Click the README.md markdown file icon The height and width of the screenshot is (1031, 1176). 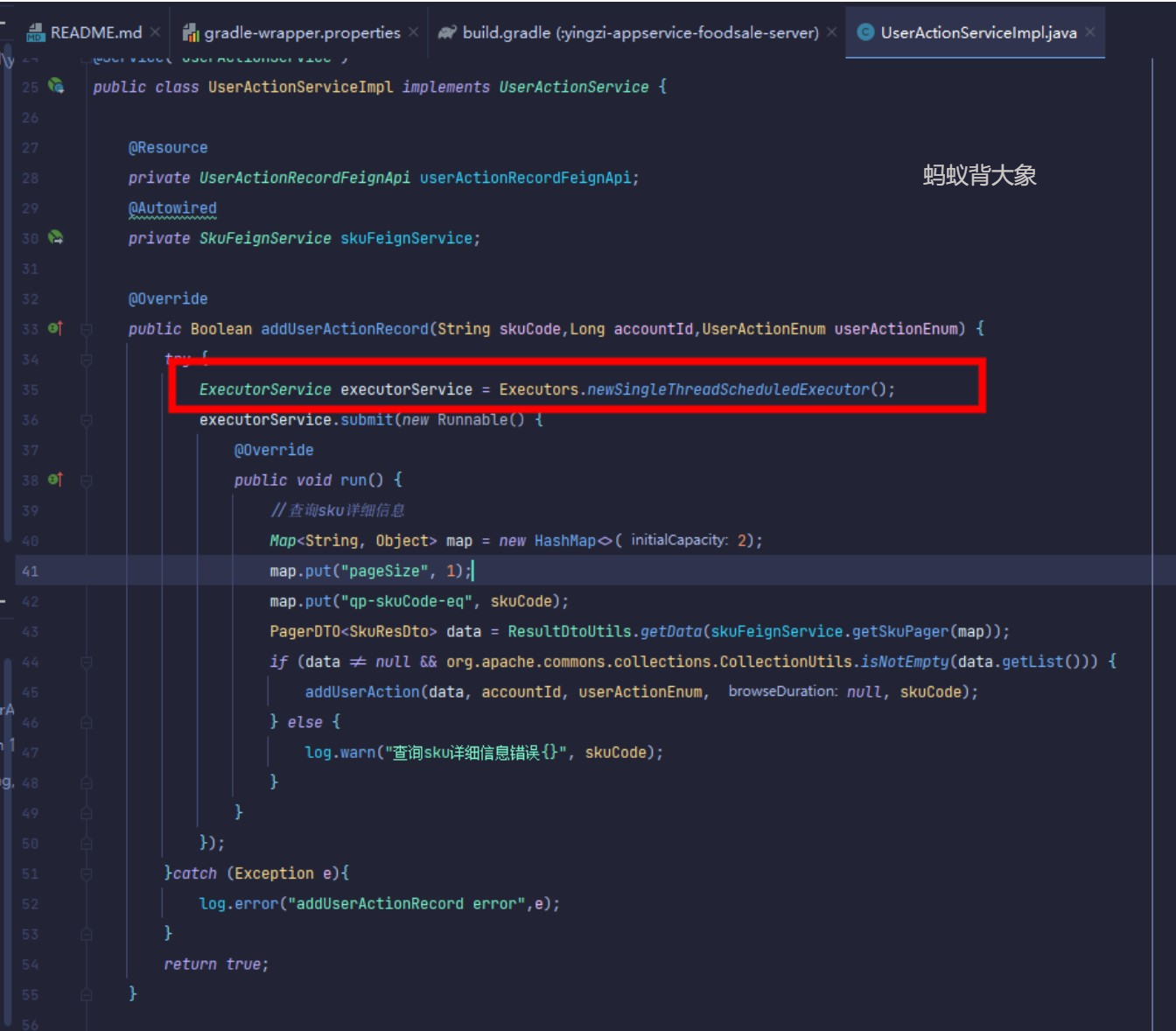(x=35, y=33)
